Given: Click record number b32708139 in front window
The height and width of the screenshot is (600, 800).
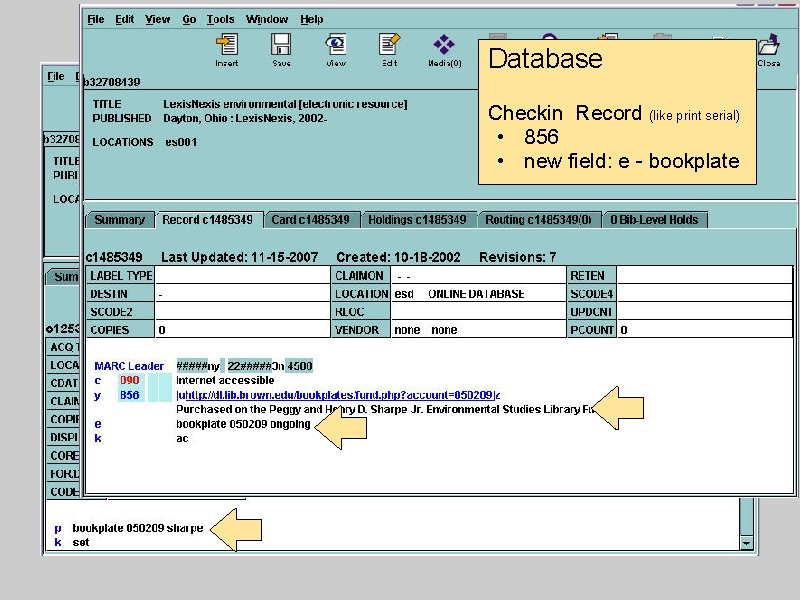Looking at the screenshot, I should tap(112, 82).
